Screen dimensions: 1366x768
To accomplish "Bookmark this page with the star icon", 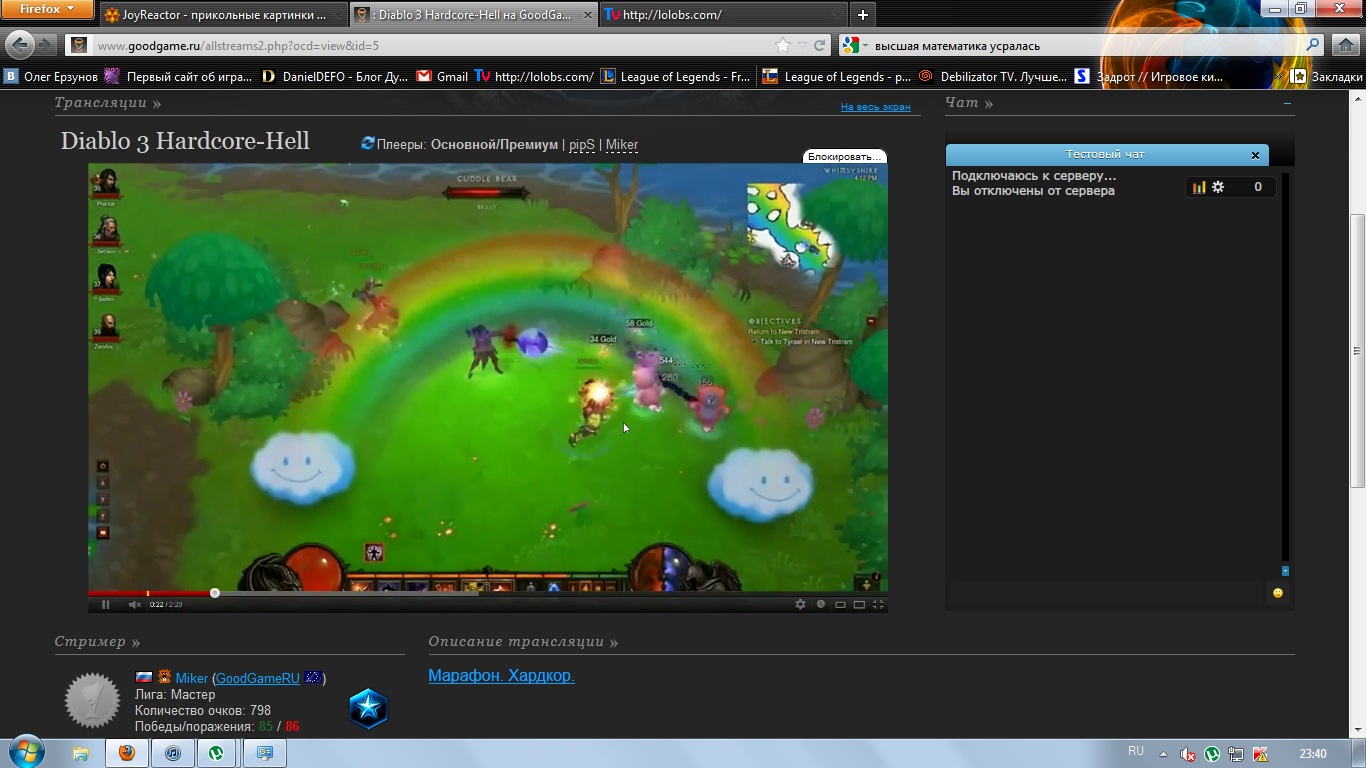I will pyautogui.click(x=782, y=45).
